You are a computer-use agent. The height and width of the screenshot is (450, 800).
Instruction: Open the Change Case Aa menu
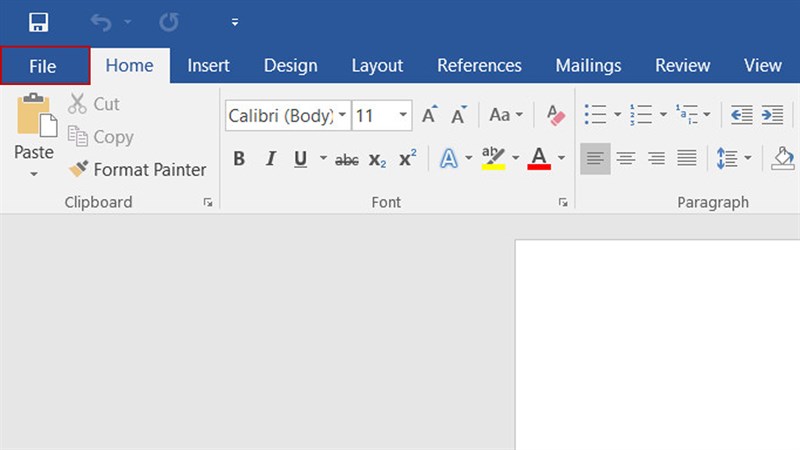[x=506, y=115]
